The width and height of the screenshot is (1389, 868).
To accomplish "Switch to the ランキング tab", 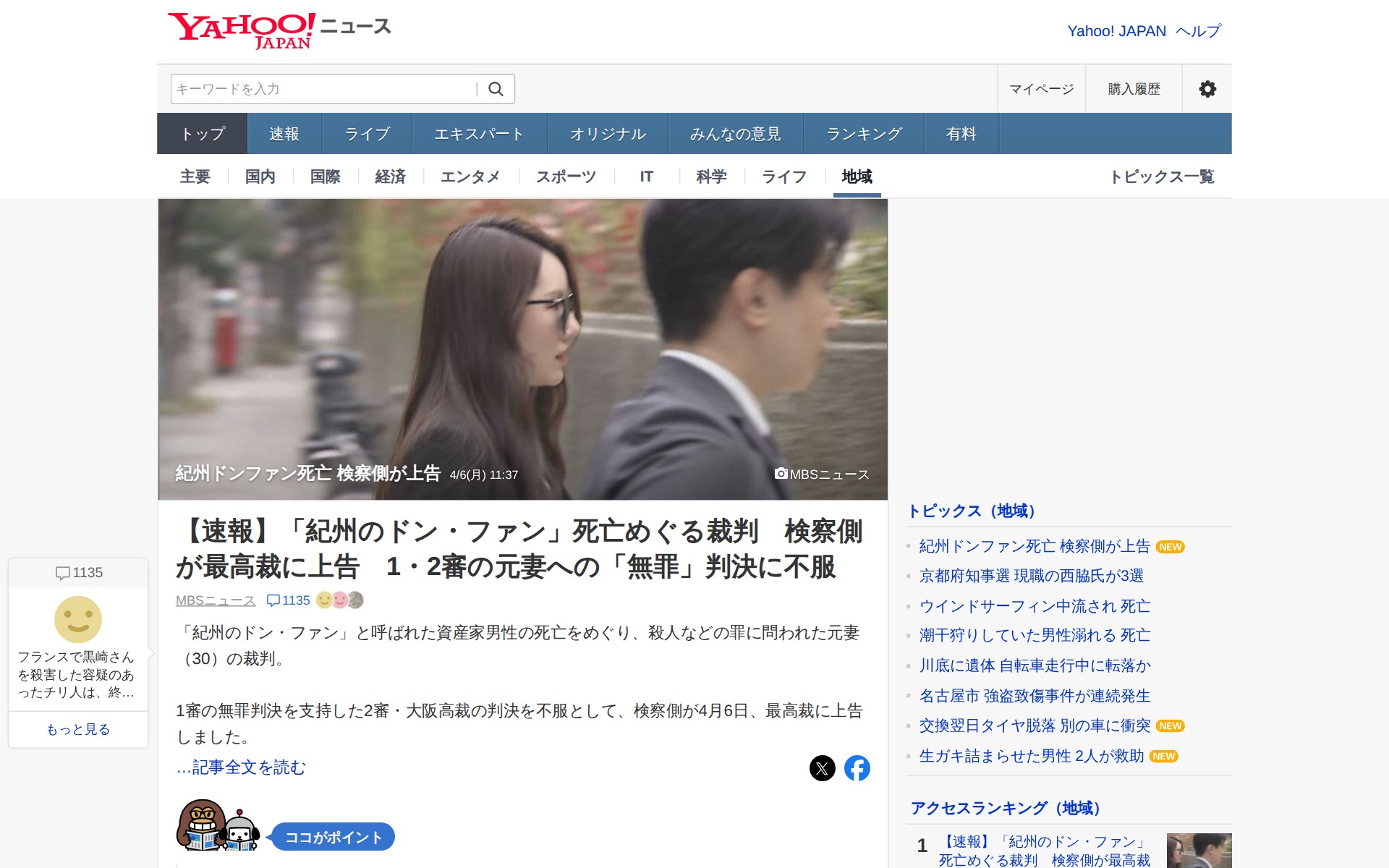I will tap(864, 134).
